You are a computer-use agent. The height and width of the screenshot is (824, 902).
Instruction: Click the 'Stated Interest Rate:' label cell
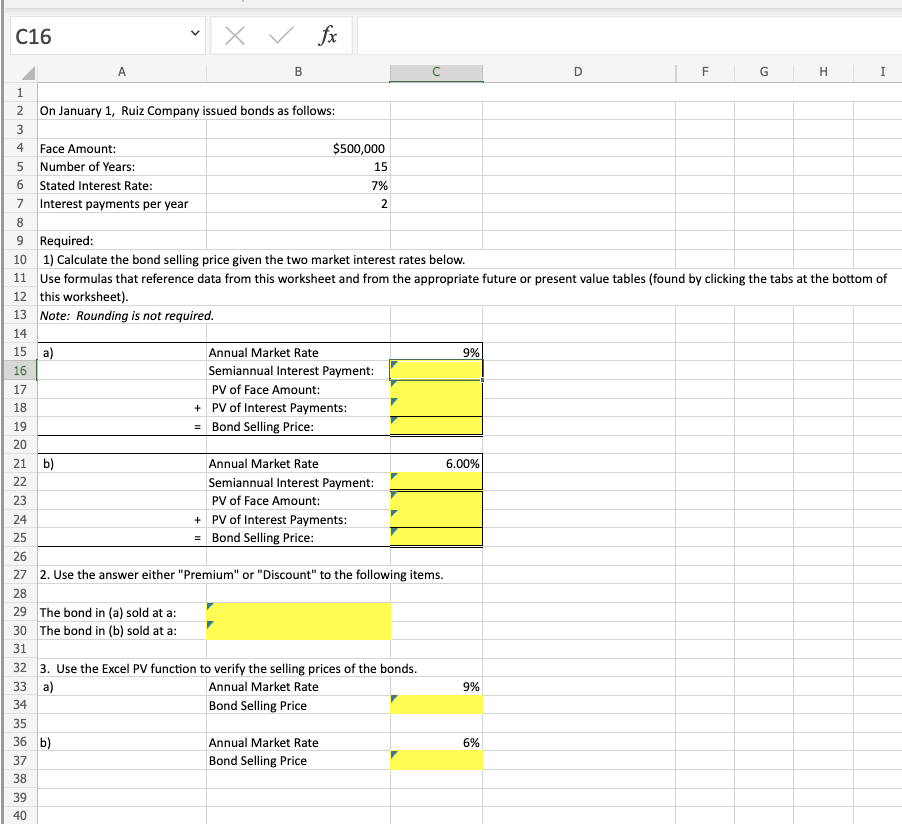(122, 185)
